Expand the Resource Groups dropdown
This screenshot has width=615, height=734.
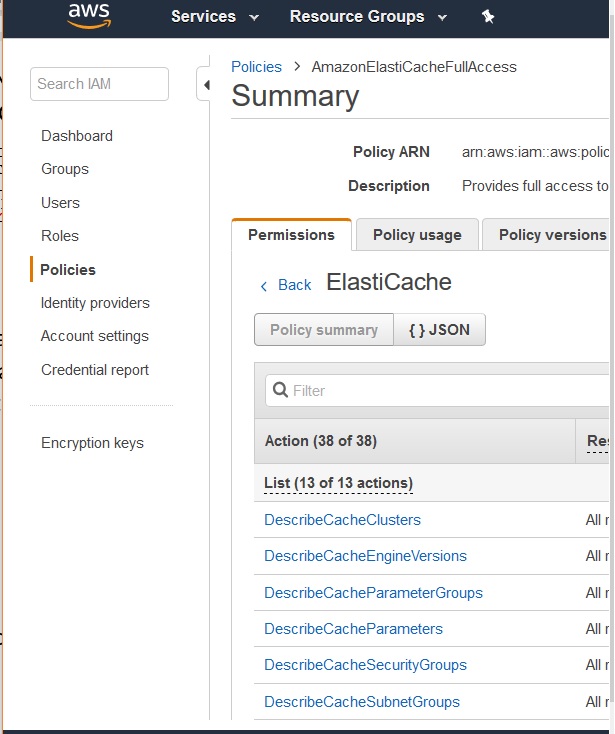pos(367,17)
